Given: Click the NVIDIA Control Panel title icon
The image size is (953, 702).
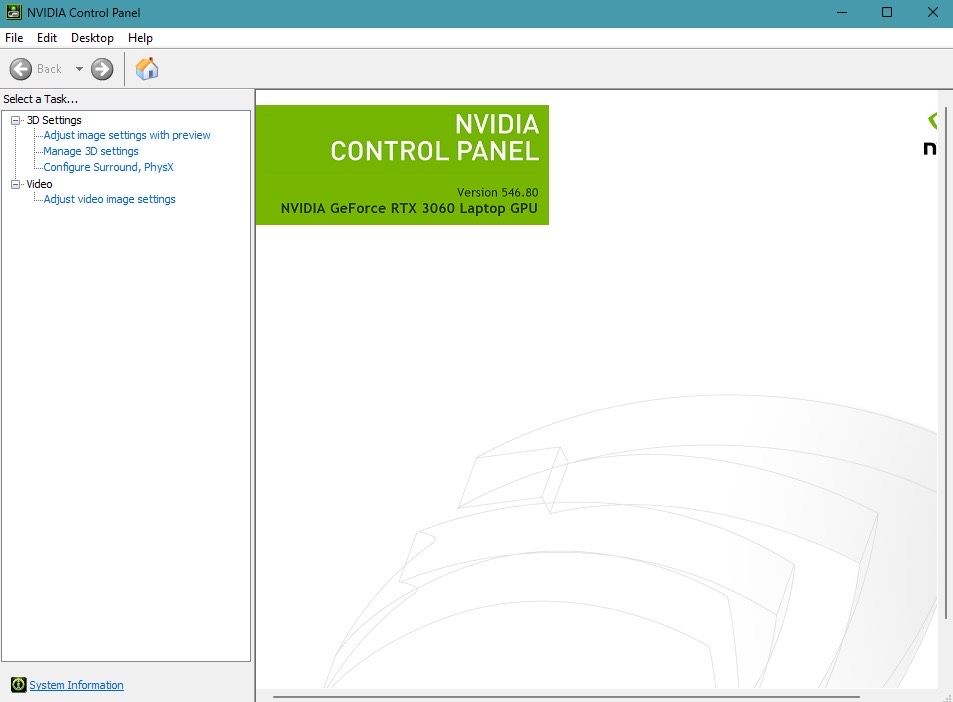Looking at the screenshot, I should [13, 12].
